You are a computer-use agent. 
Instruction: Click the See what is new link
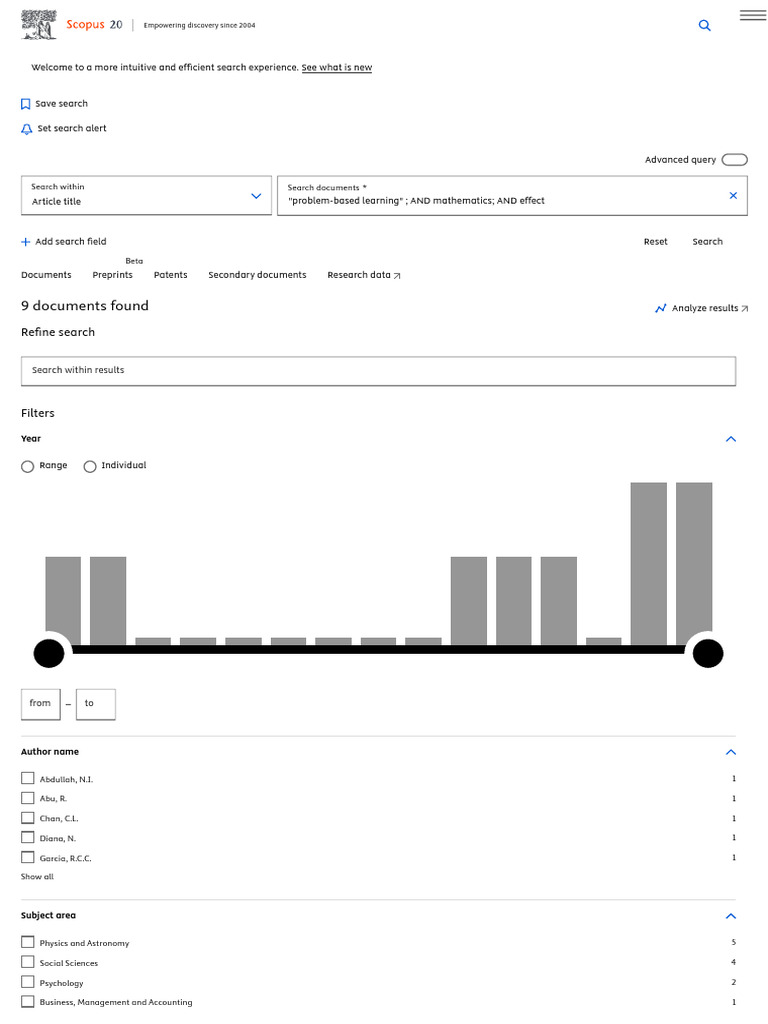pos(336,68)
